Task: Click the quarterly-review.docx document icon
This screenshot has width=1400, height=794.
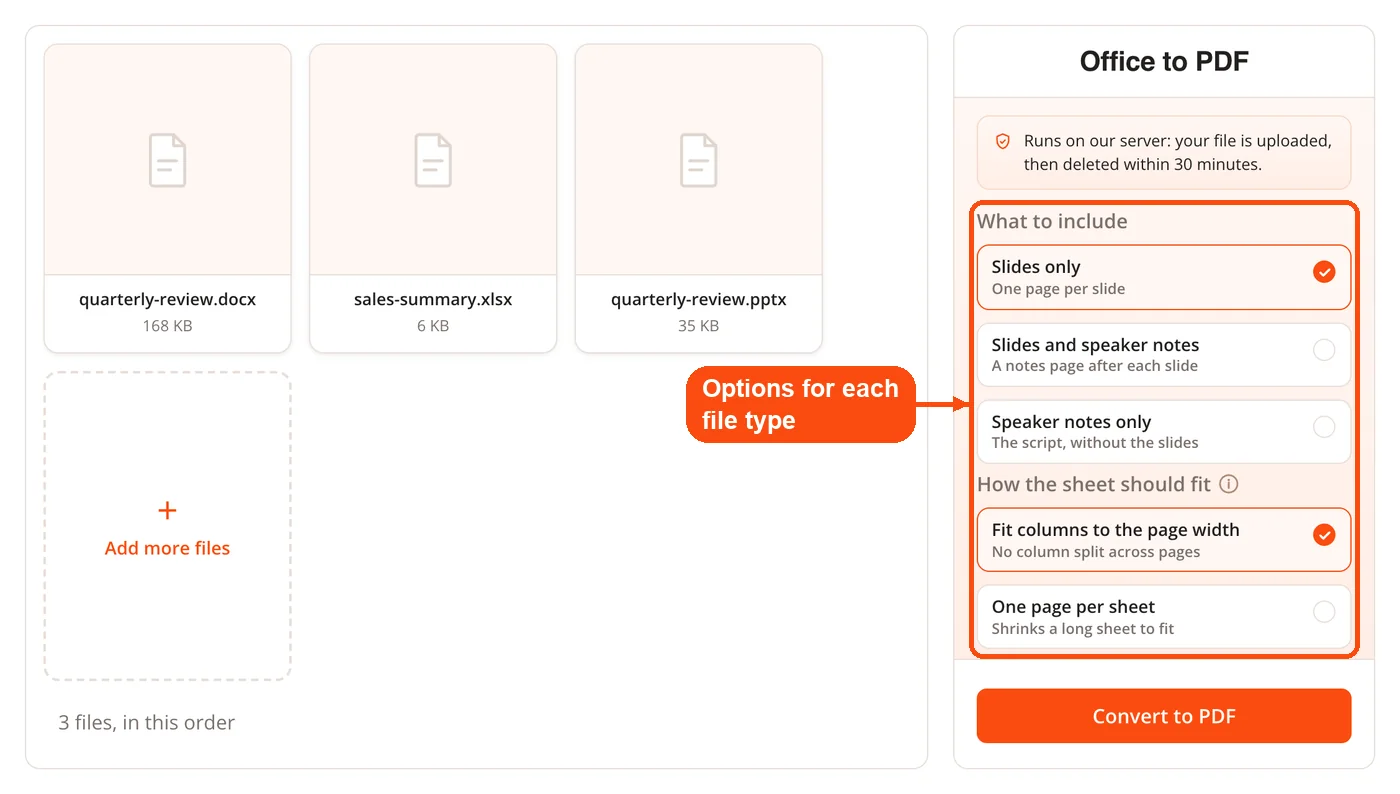Action: [168, 160]
